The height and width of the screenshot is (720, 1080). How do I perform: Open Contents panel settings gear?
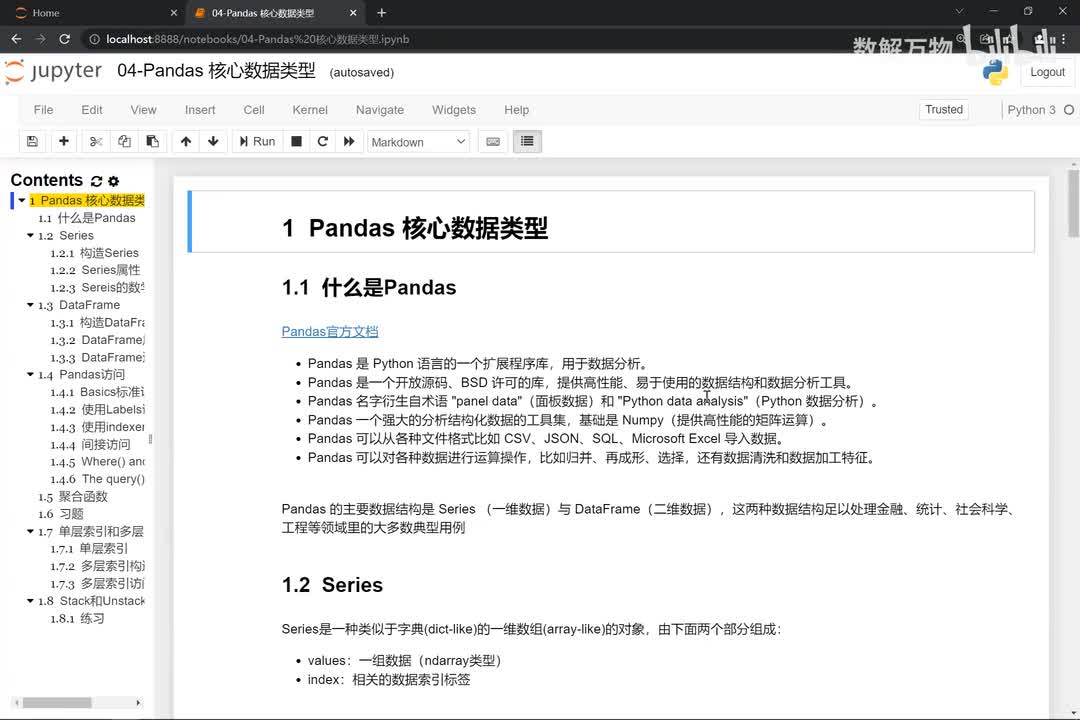114,181
